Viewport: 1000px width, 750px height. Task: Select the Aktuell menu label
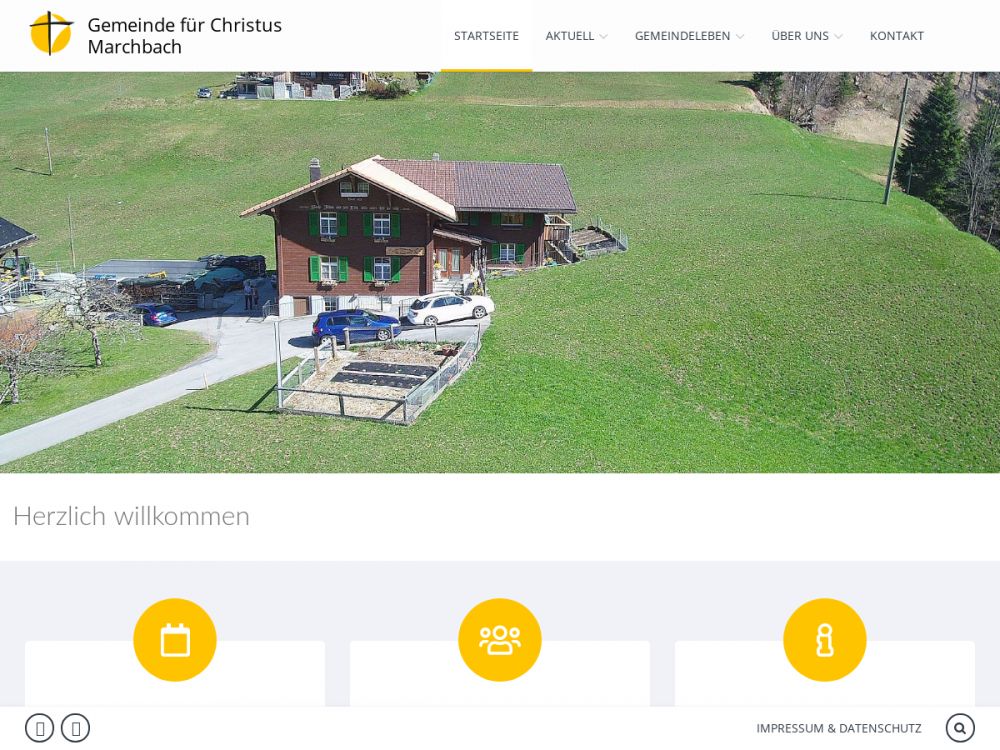[570, 36]
